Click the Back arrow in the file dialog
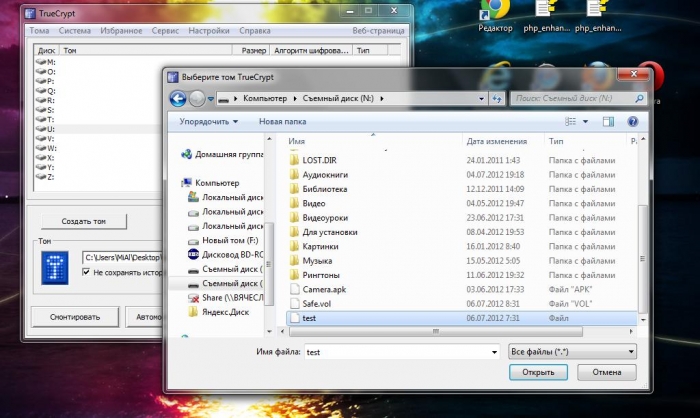The height and width of the screenshot is (418, 700). (x=179, y=99)
